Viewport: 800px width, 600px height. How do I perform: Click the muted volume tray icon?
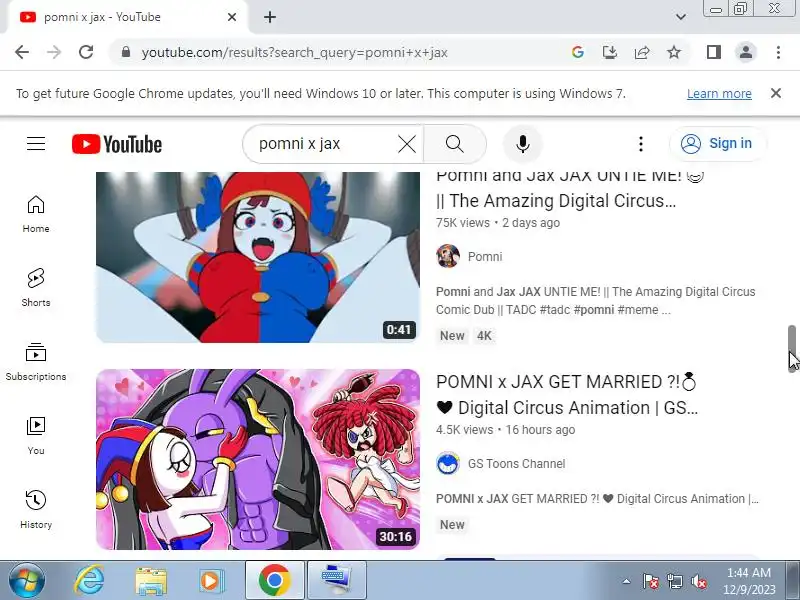pyautogui.click(x=699, y=581)
